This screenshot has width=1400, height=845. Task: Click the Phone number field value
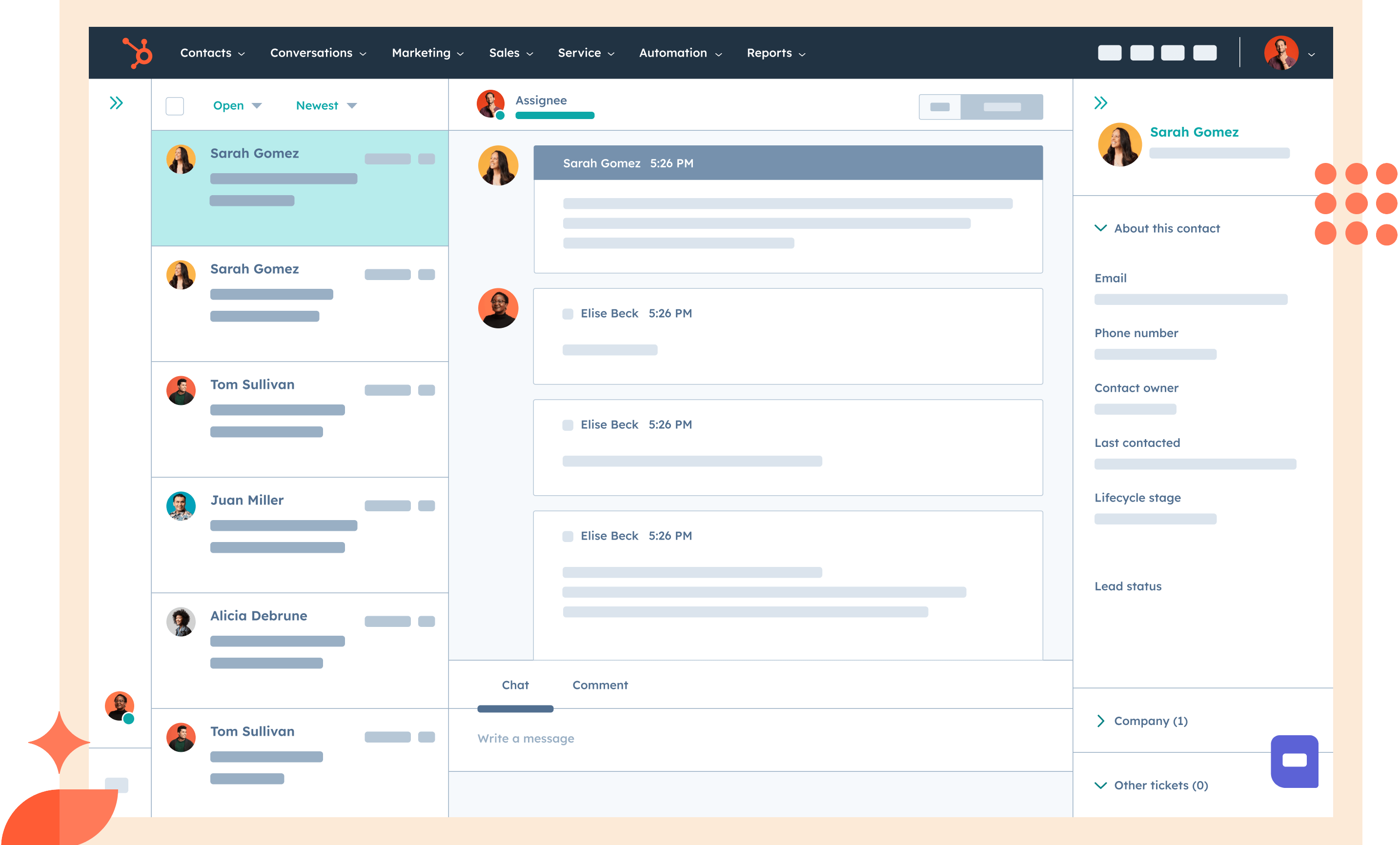tap(1155, 354)
